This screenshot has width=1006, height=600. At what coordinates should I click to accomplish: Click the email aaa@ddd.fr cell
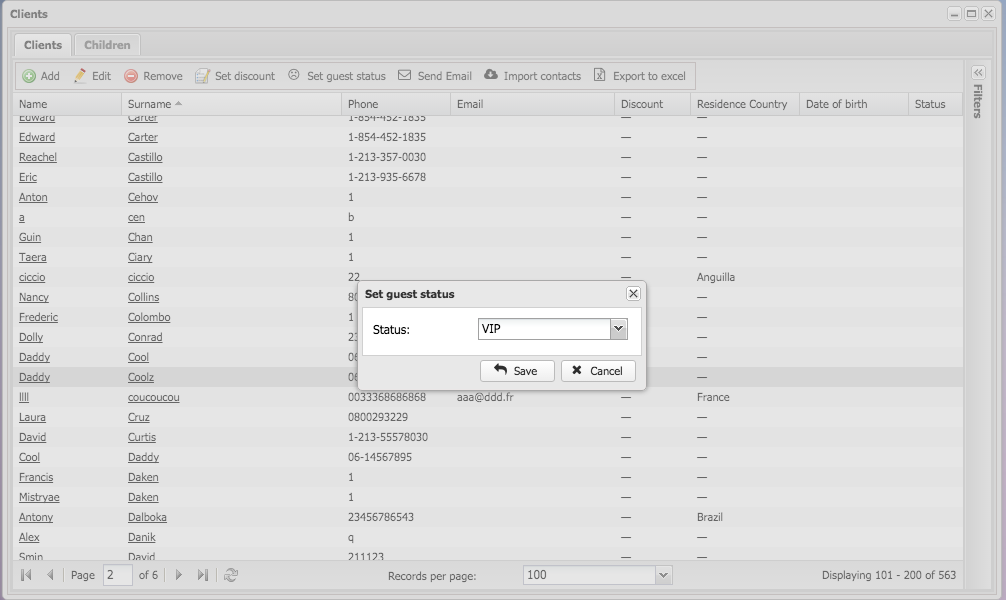click(x=485, y=397)
